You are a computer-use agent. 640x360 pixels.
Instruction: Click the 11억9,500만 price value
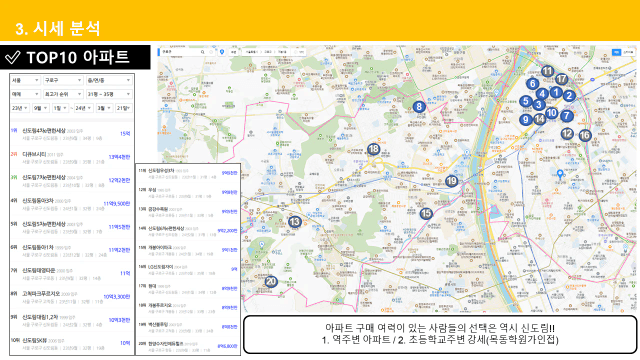[117, 204]
